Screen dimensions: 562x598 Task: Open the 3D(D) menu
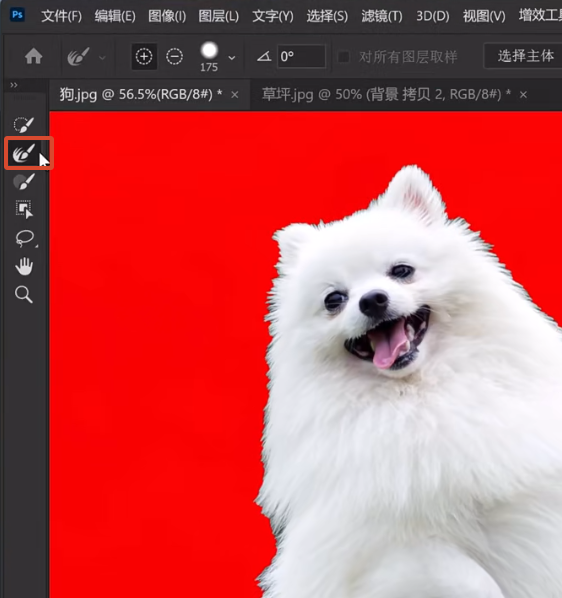pyautogui.click(x=433, y=16)
